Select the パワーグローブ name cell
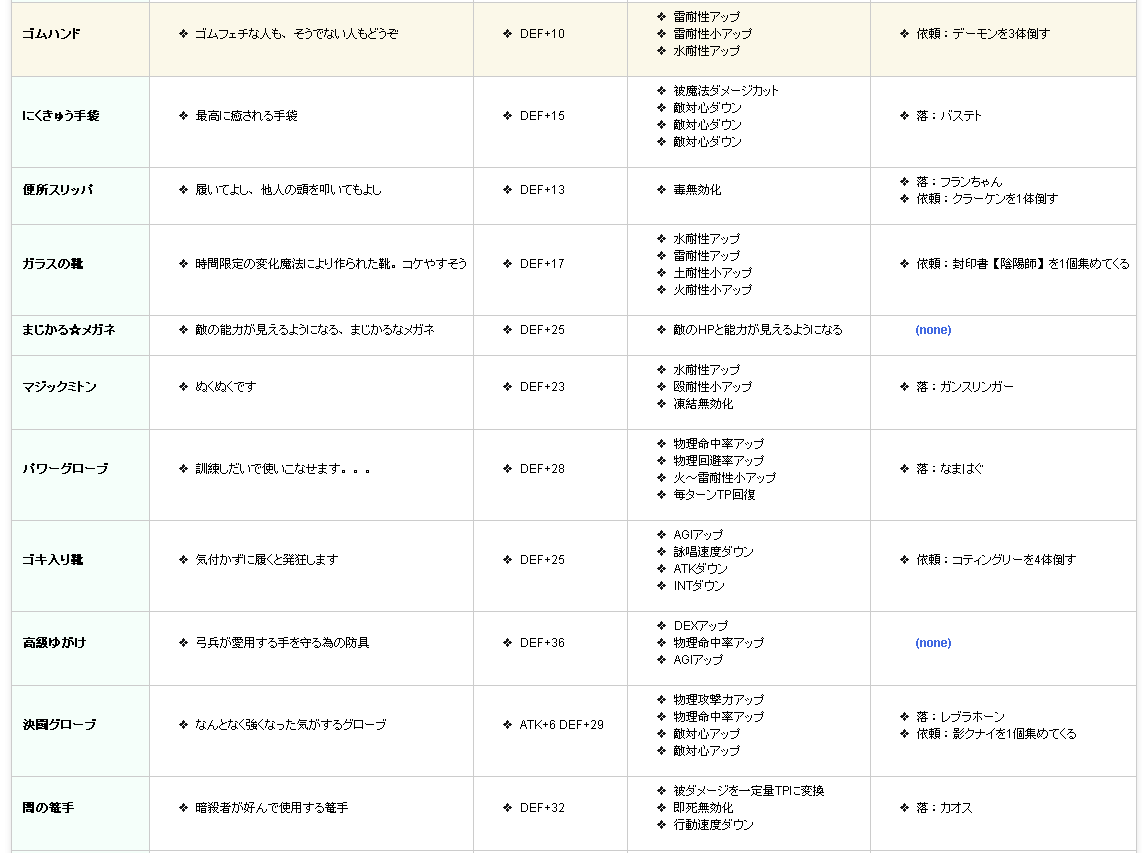This screenshot has height=853, width=1142. 65,469
